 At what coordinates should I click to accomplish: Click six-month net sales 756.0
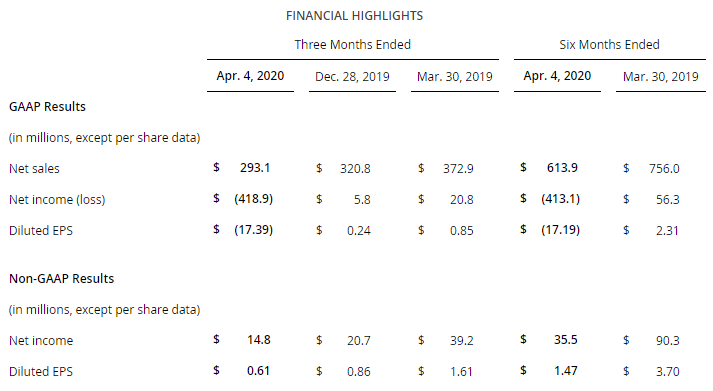(664, 169)
